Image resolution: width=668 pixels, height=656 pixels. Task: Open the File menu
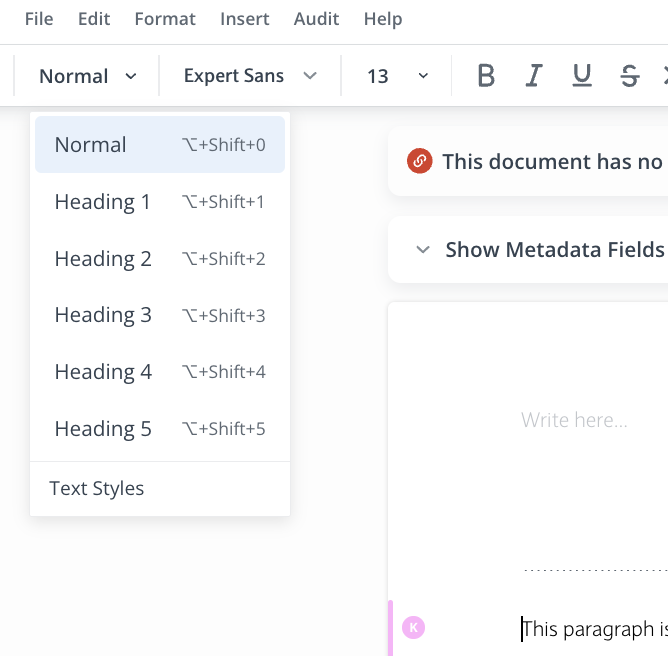[x=39, y=19]
